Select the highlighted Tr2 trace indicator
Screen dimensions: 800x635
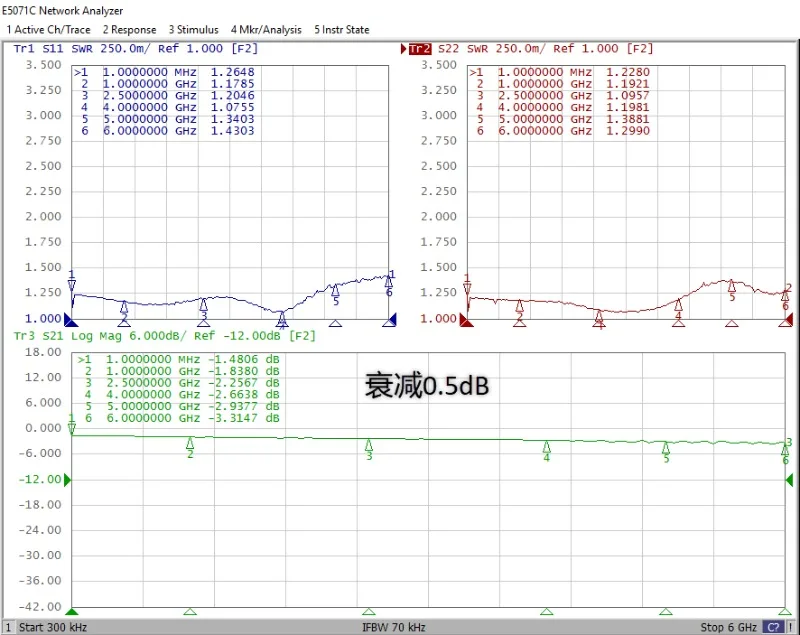(420, 49)
